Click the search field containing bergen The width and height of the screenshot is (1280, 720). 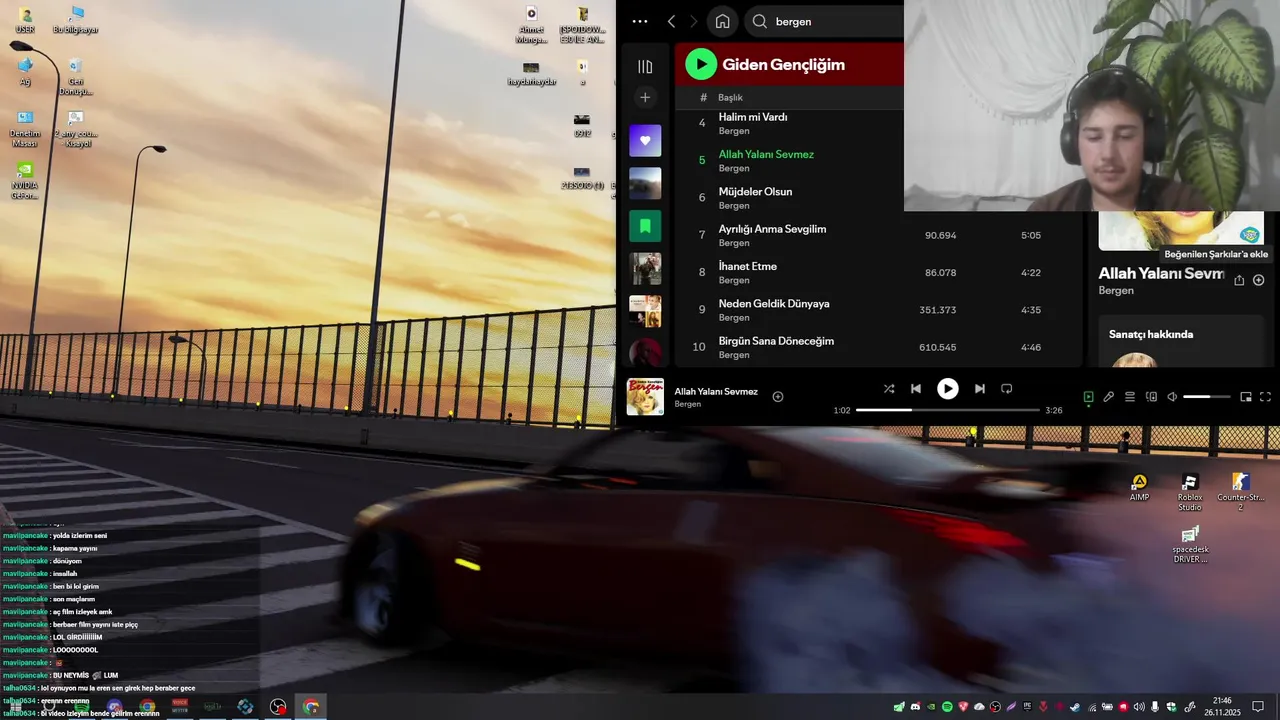pyautogui.click(x=825, y=21)
